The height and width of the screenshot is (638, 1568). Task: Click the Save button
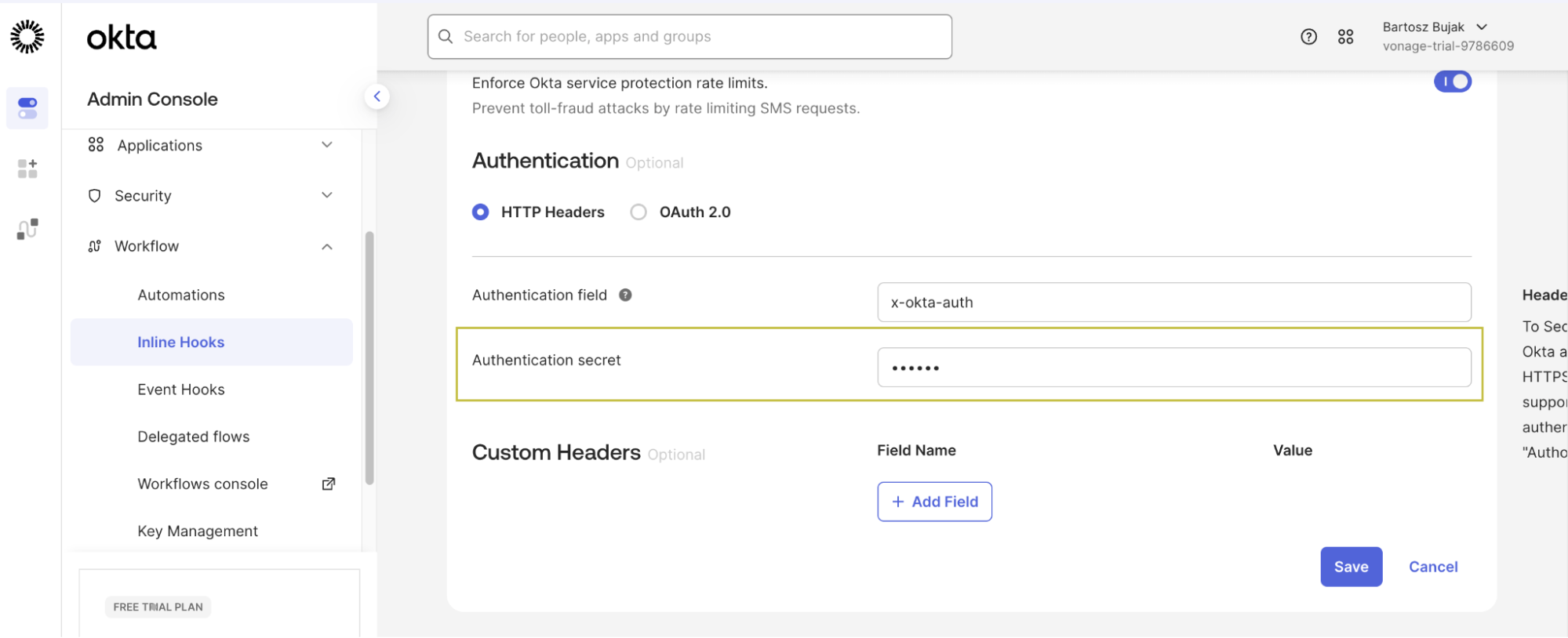(1351, 567)
